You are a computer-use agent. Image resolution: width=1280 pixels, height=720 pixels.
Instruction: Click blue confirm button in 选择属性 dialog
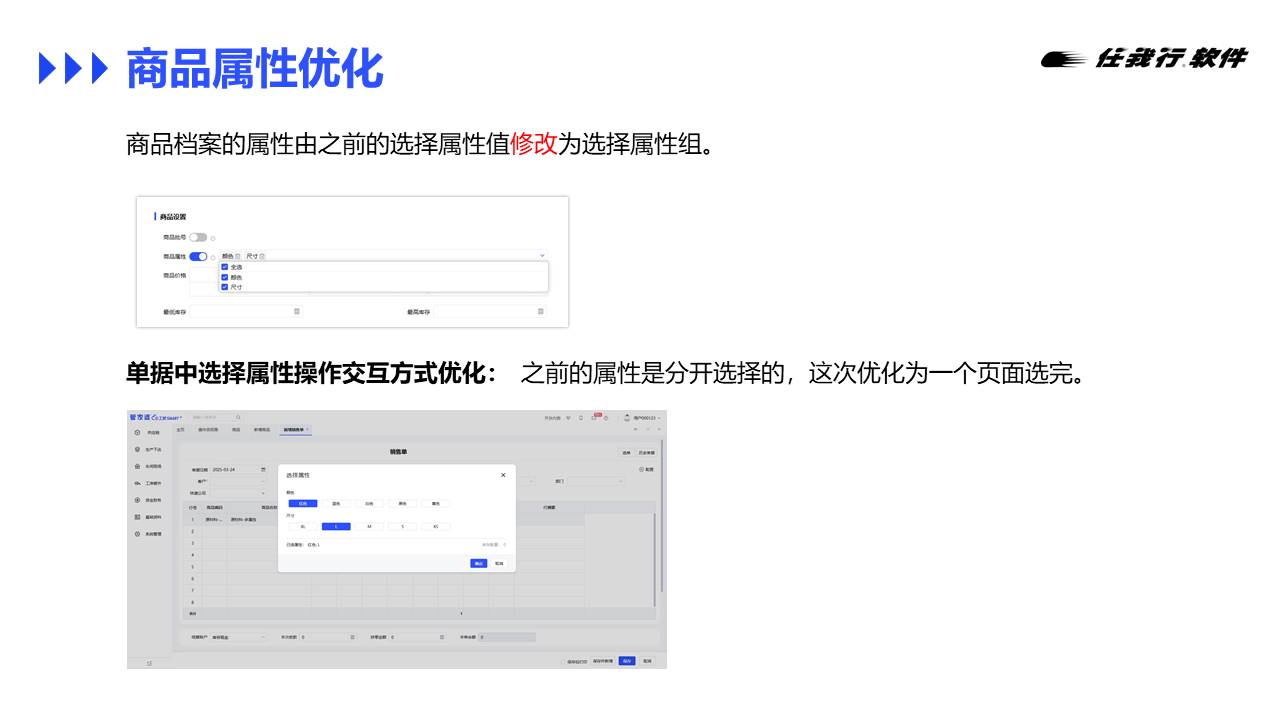[478, 564]
